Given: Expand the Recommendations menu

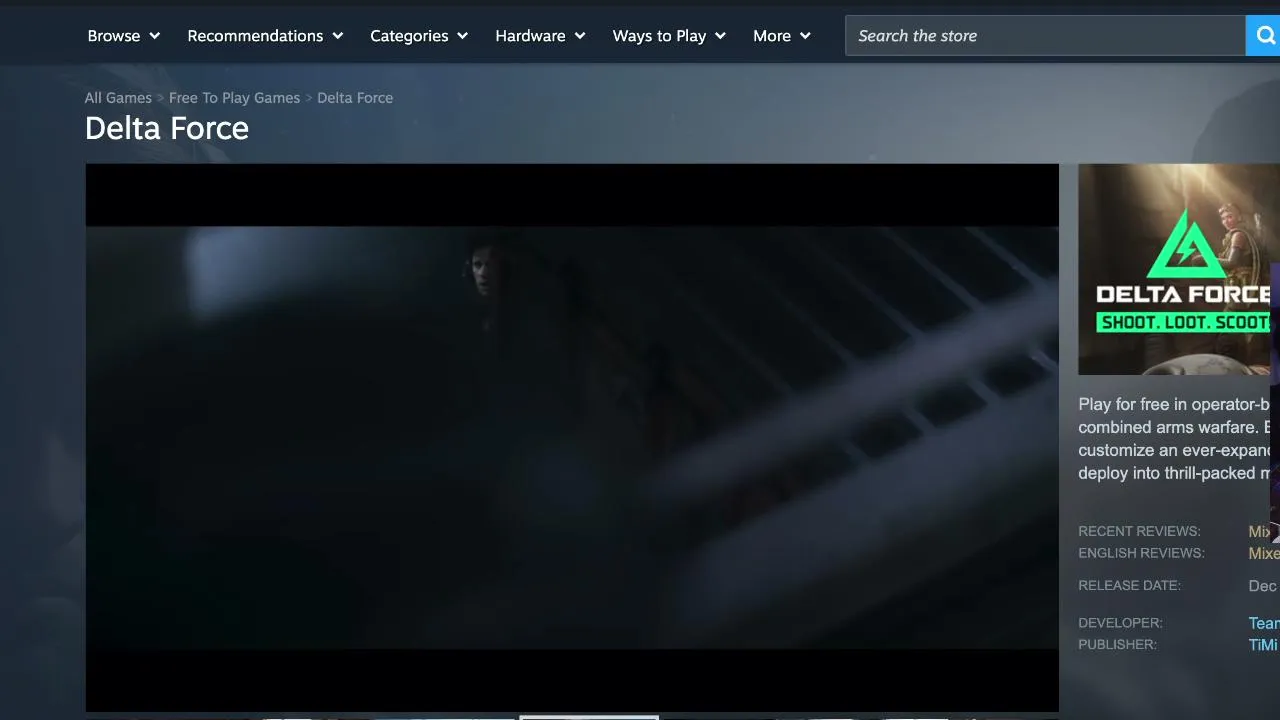Looking at the screenshot, I should 265,36.
